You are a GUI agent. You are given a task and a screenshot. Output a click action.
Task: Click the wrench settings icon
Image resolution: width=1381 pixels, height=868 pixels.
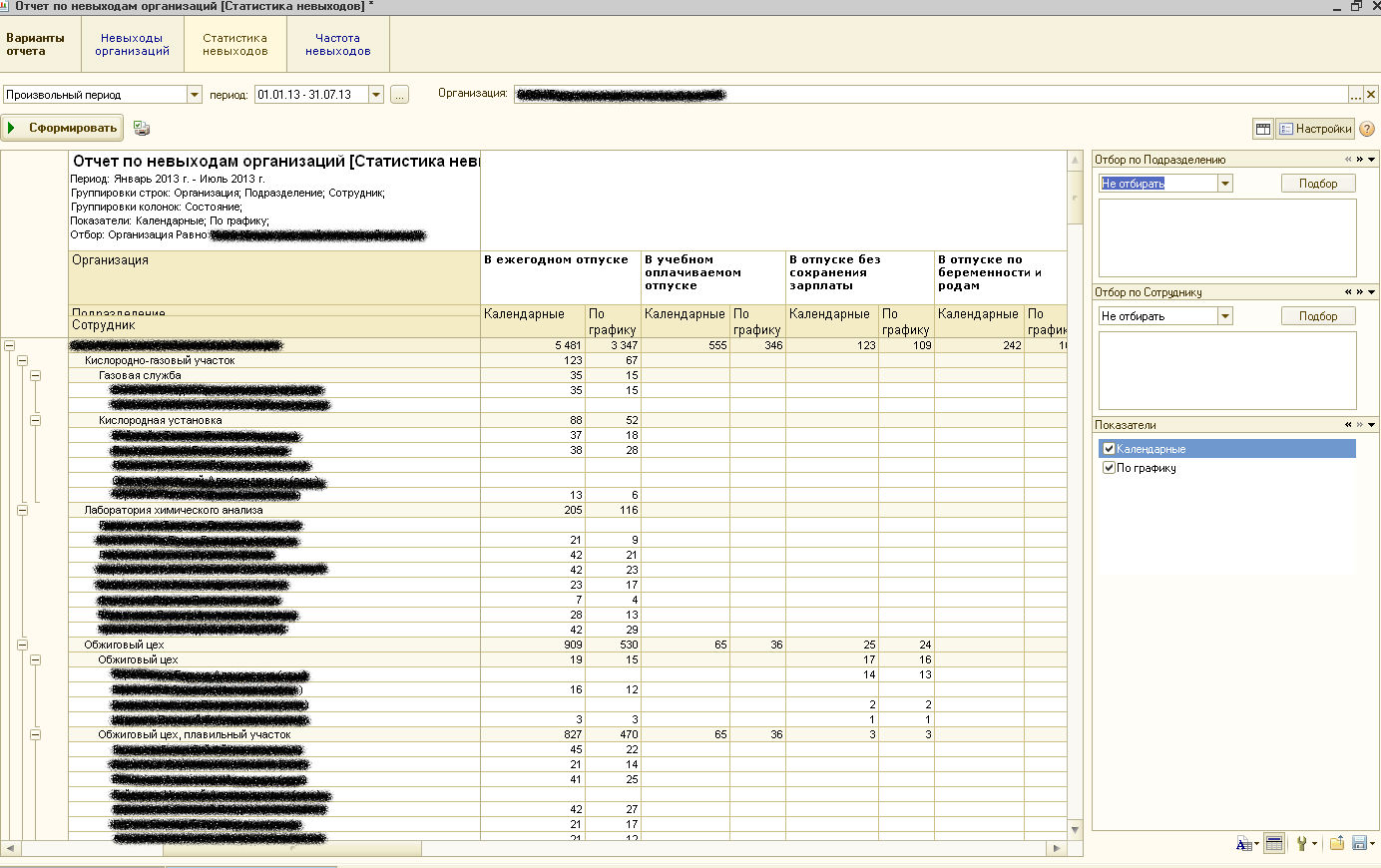point(1301,844)
